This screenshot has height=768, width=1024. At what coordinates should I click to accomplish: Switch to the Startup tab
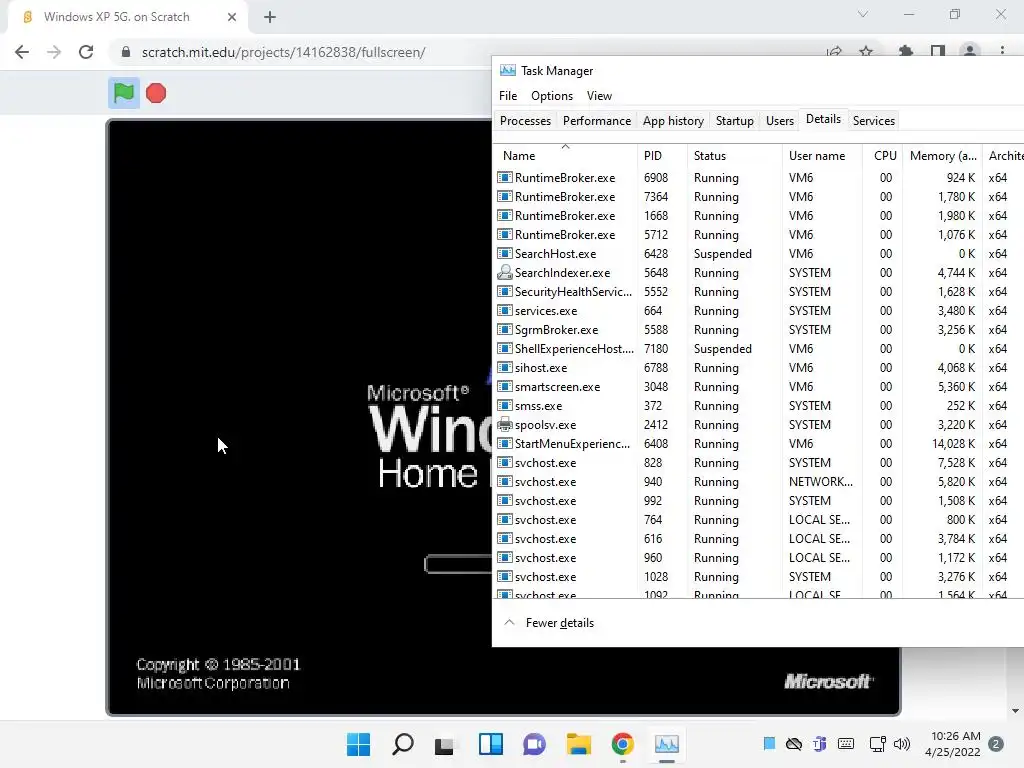735,121
